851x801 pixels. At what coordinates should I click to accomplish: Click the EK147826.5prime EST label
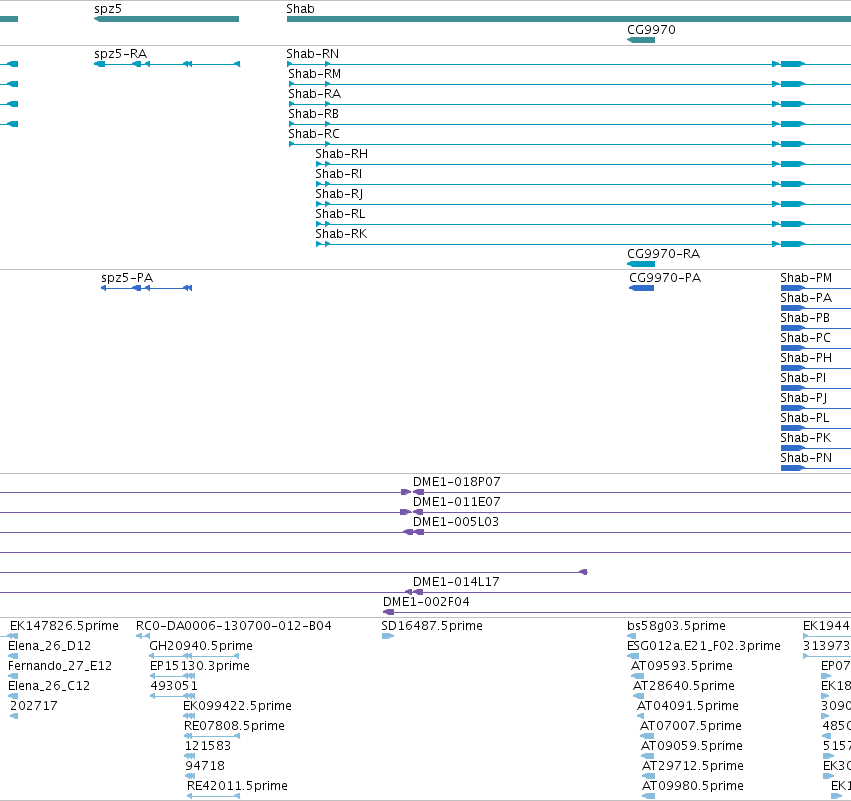[x=64, y=626]
